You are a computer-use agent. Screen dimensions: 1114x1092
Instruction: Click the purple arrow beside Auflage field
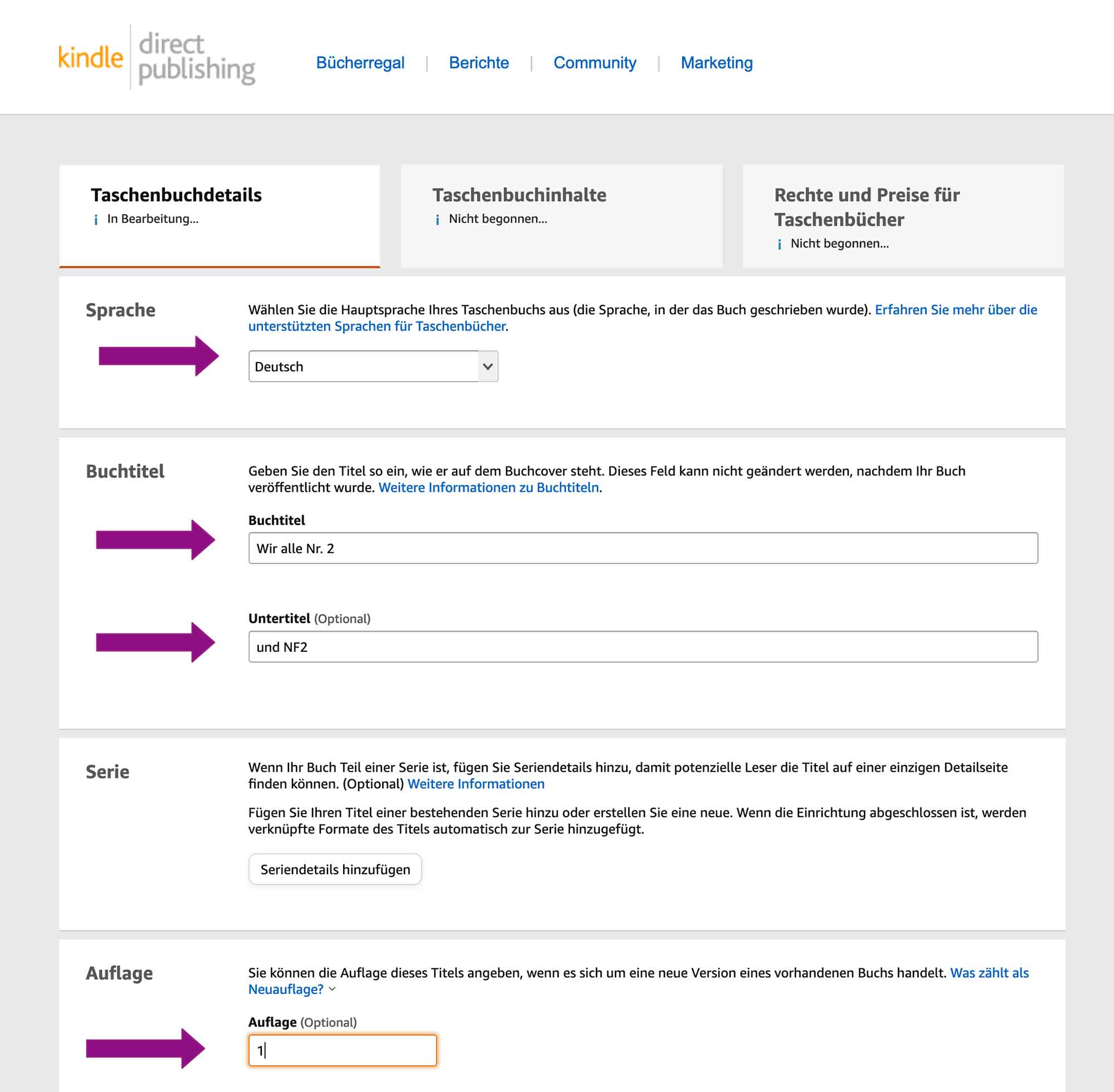coord(145,1049)
